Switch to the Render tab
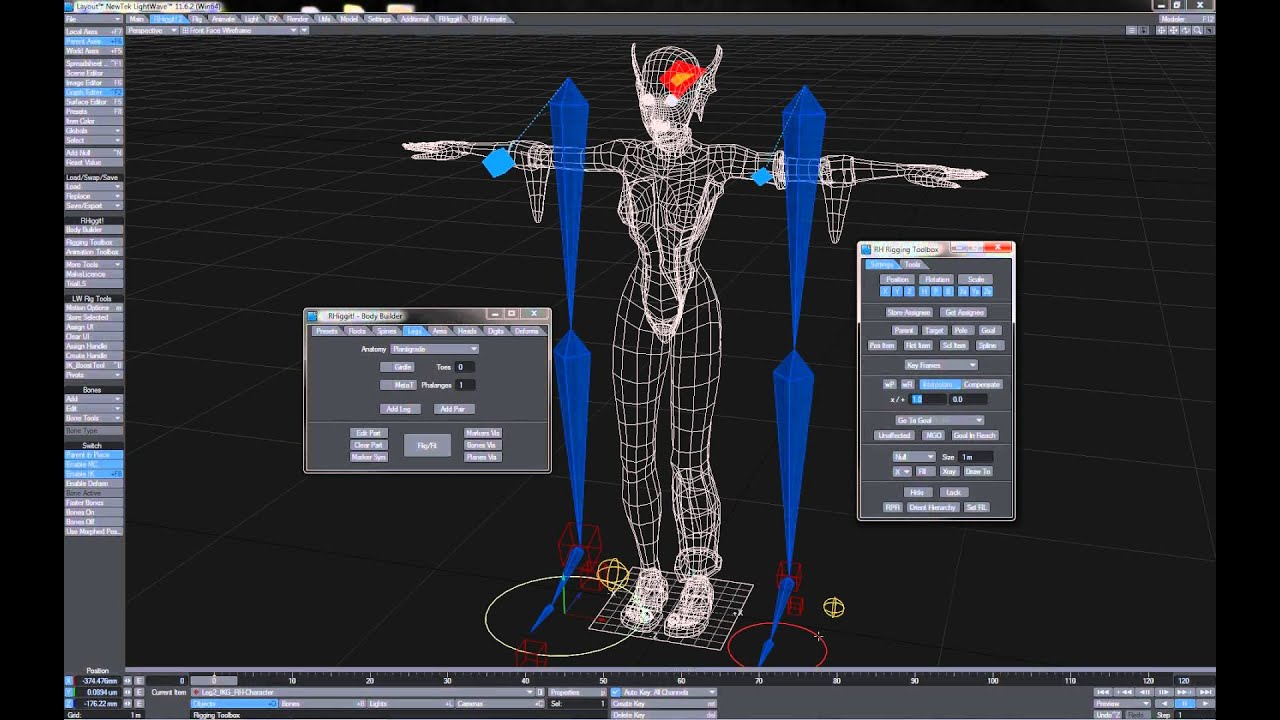The height and width of the screenshot is (720, 1280). 298,18
